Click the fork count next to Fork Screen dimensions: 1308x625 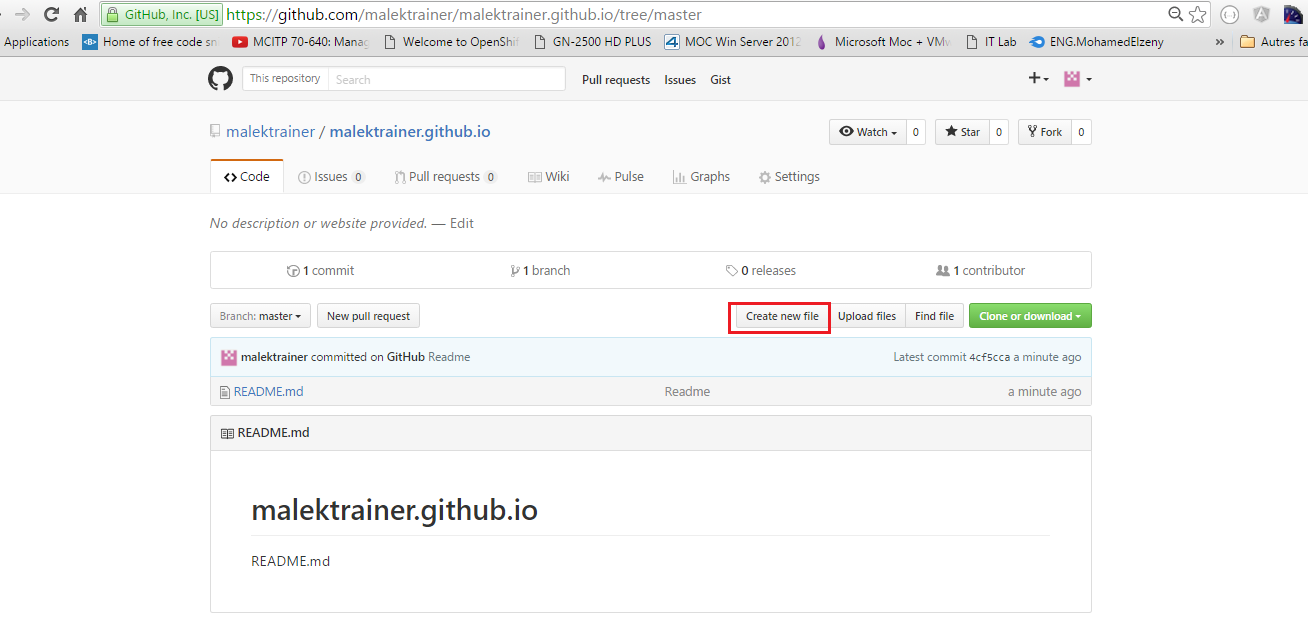pos(1081,132)
